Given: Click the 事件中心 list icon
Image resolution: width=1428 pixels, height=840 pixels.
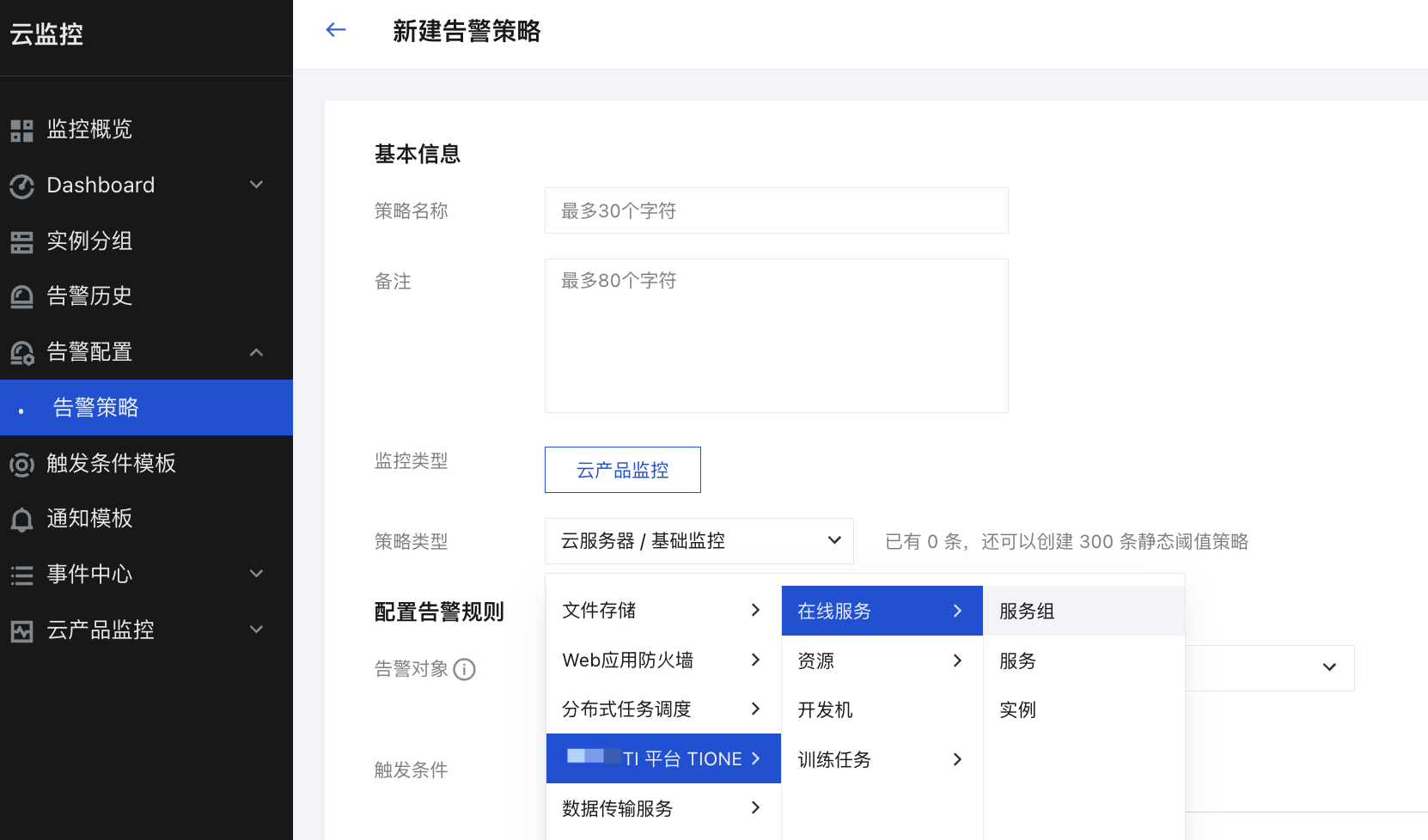Looking at the screenshot, I should (21, 575).
